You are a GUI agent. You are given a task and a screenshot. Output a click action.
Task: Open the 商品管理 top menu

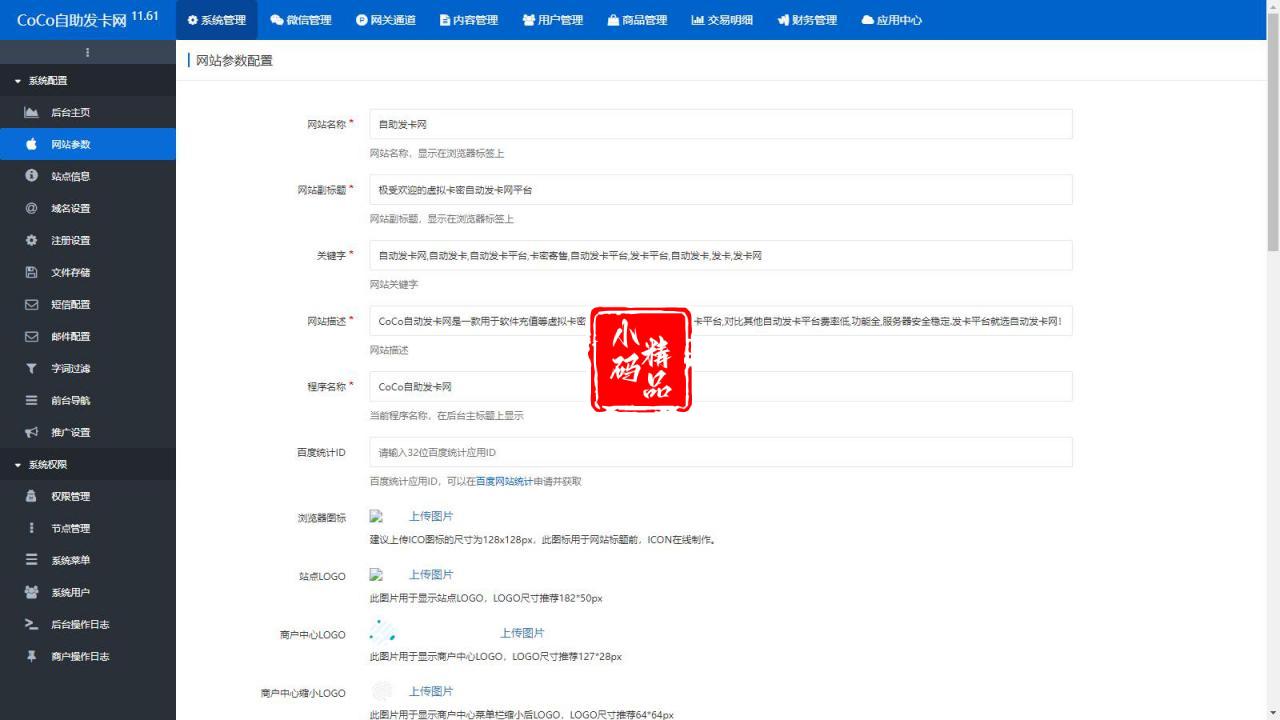(637, 20)
